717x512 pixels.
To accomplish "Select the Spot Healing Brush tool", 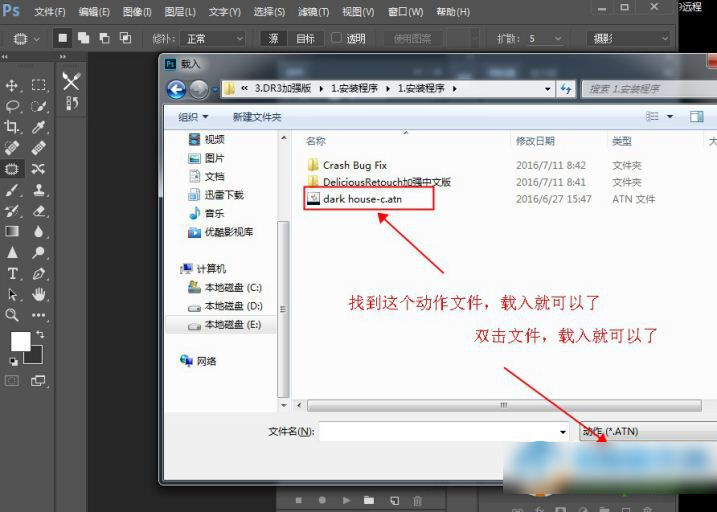I will (x=11, y=148).
